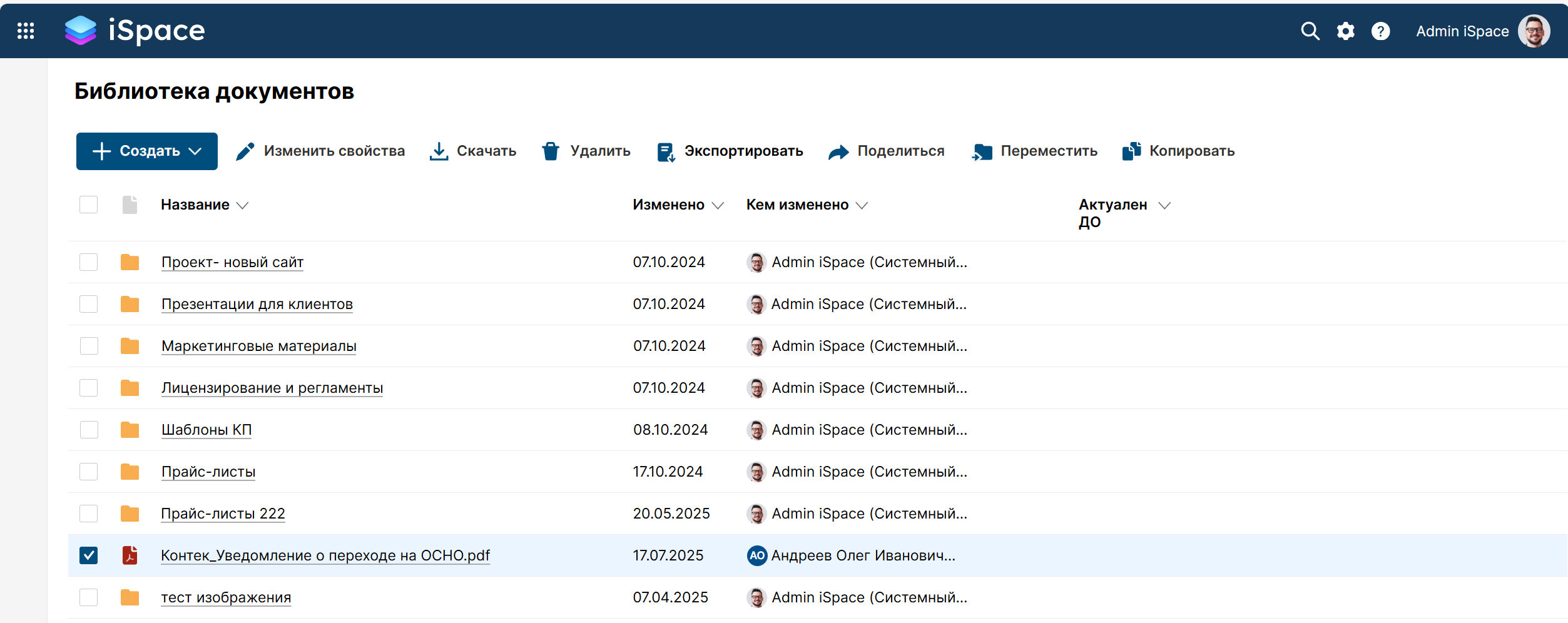Click the Export (Экспортировать) icon
Screen dimensions: 1568x623
point(666,151)
